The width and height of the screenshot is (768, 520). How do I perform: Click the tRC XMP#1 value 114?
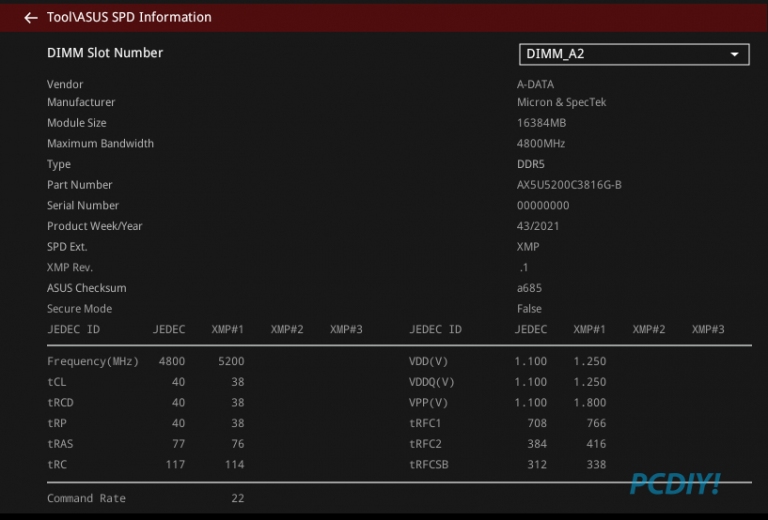click(x=235, y=464)
